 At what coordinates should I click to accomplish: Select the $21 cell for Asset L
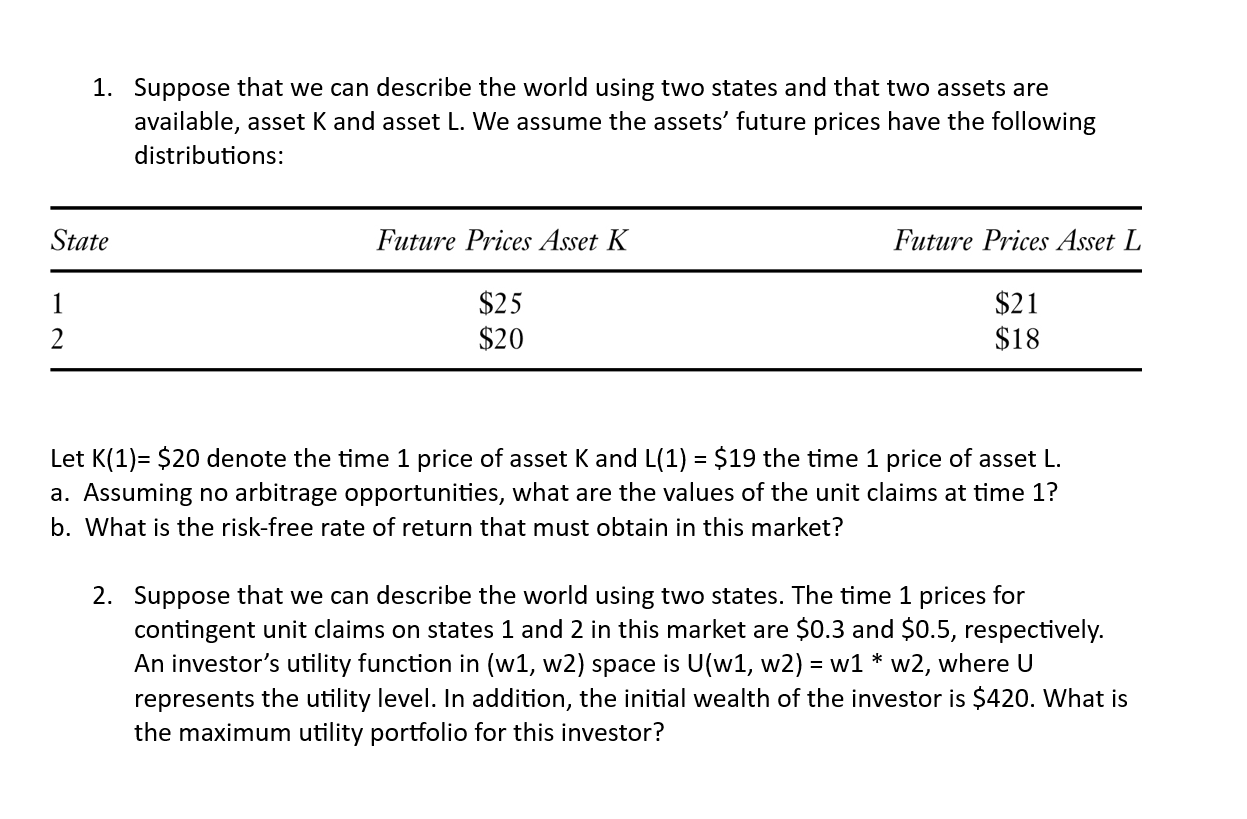[1017, 302]
